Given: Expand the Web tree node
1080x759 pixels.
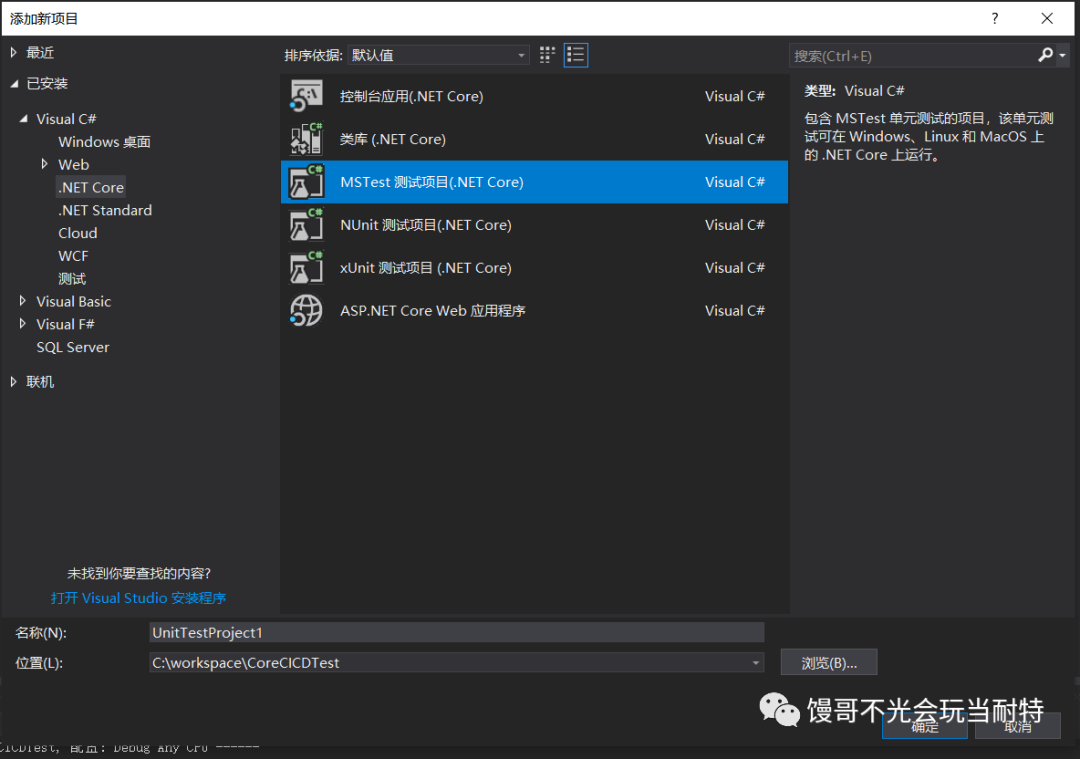Looking at the screenshot, I should [44, 164].
